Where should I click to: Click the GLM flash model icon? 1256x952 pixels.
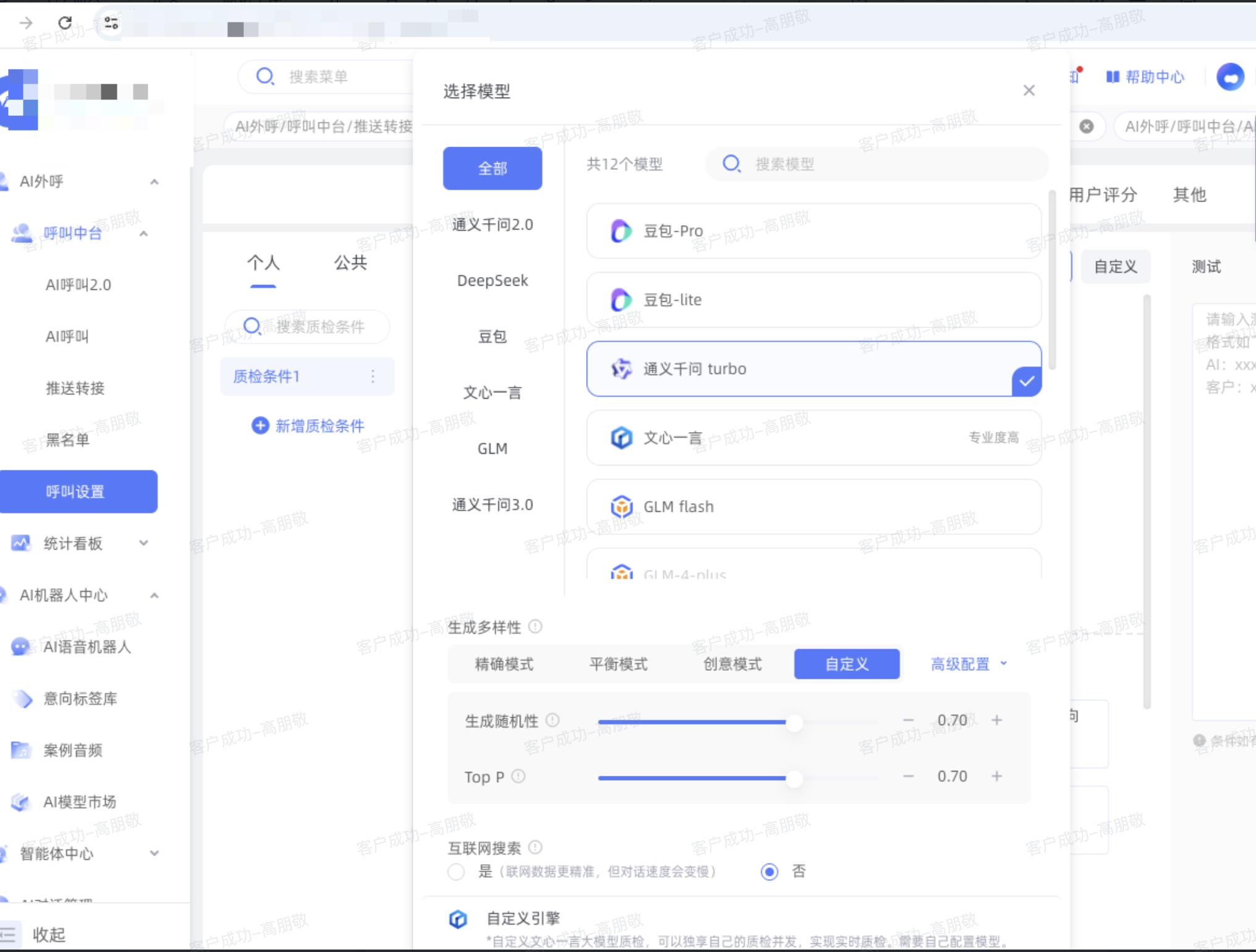click(621, 506)
